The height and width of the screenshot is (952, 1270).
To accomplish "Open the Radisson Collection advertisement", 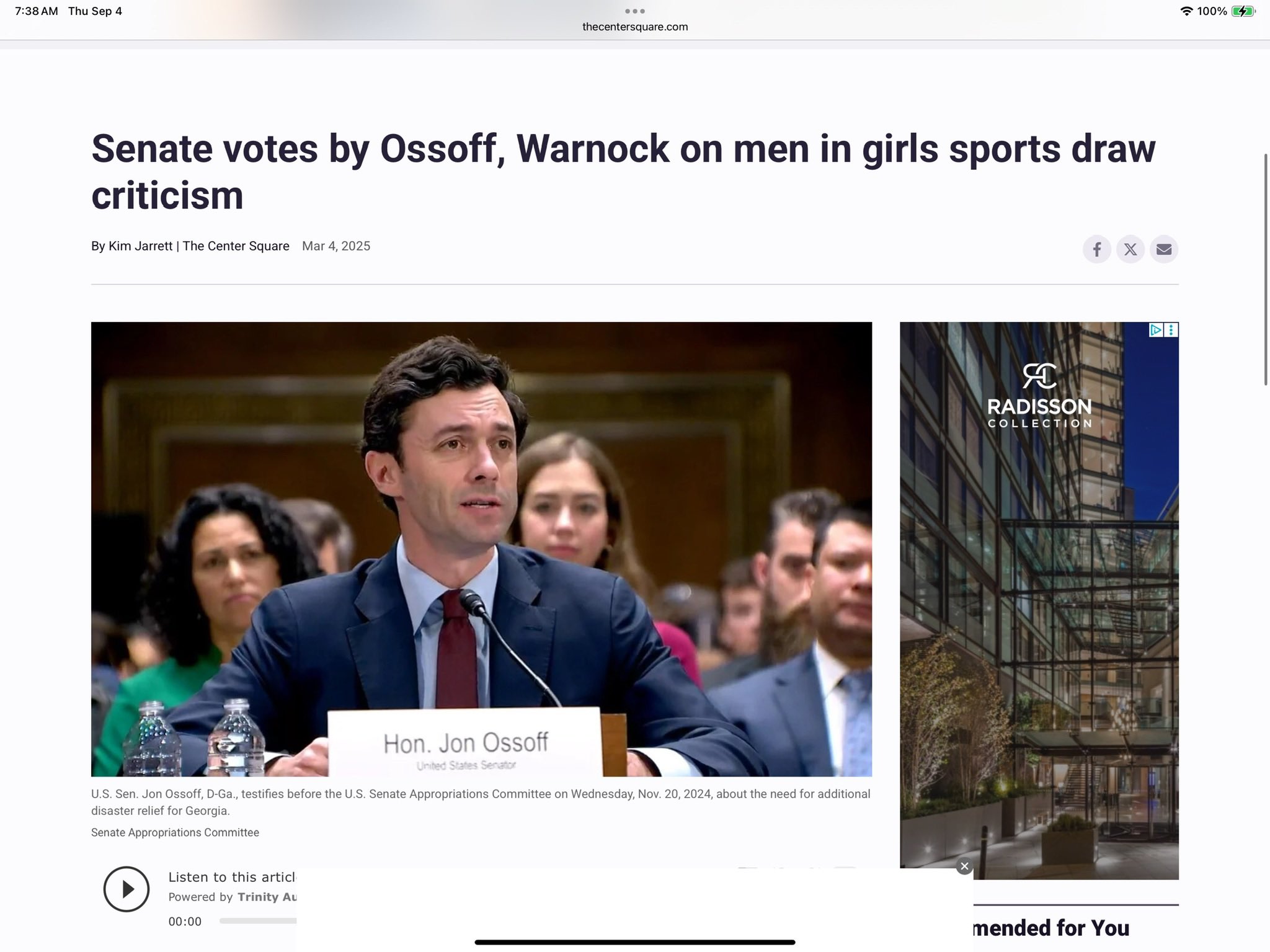I will click(1039, 620).
